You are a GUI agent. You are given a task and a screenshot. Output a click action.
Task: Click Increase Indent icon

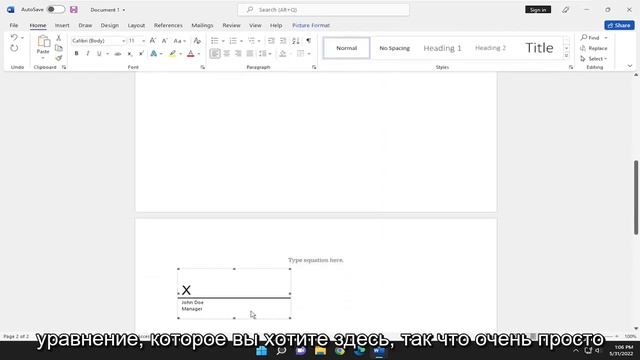pyautogui.click(x=283, y=41)
